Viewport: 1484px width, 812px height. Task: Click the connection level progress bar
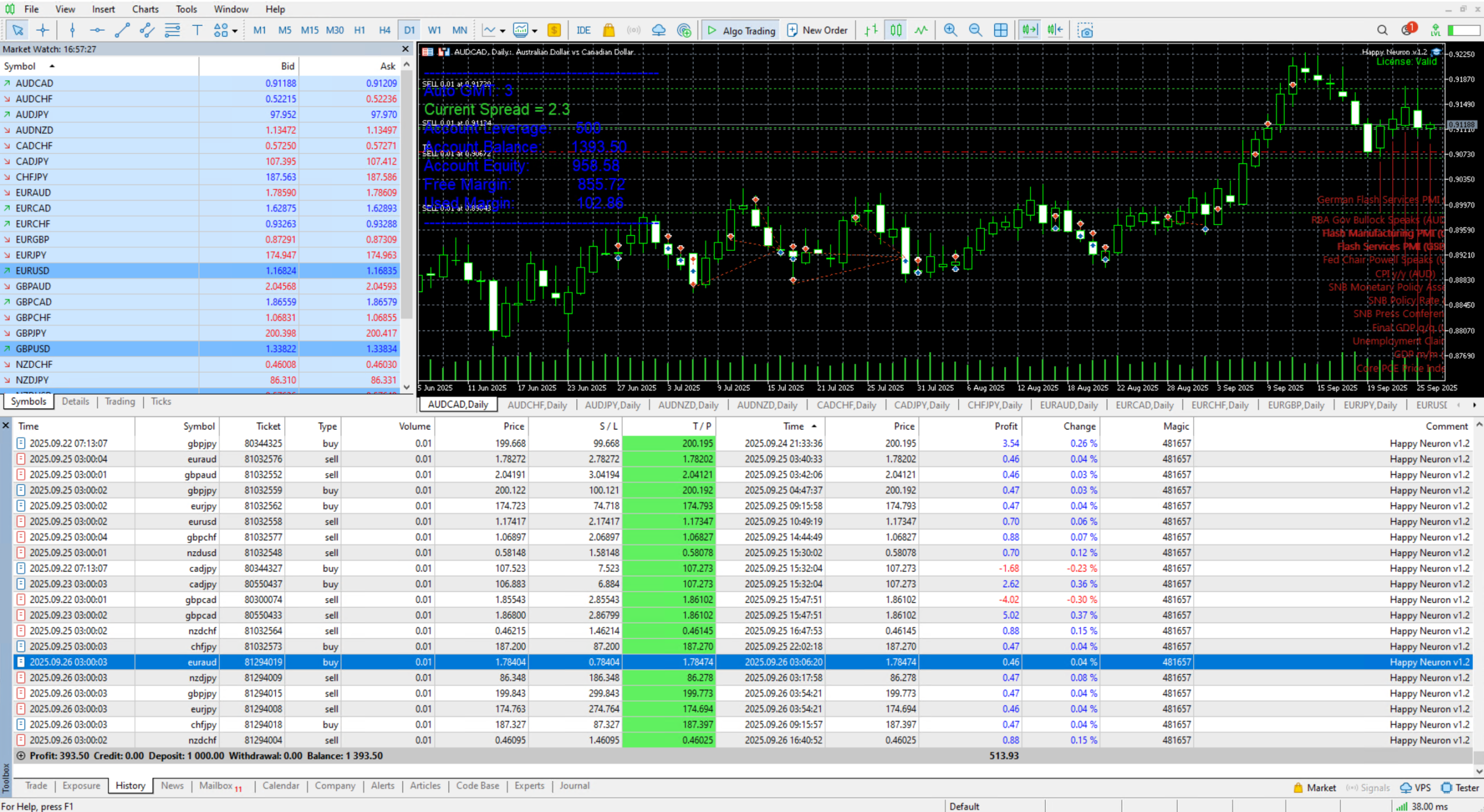(x=1464, y=30)
